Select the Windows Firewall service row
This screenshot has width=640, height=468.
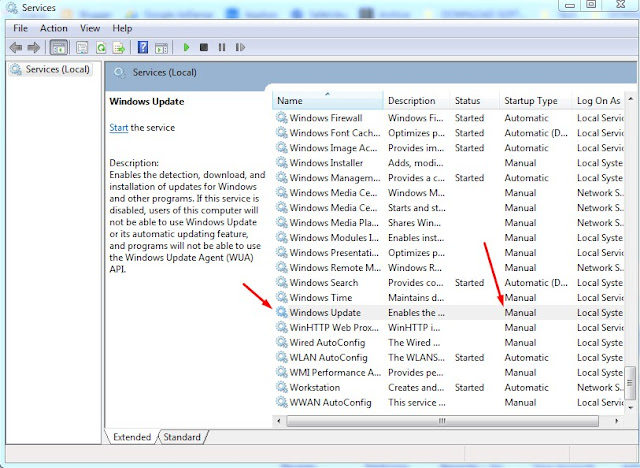[x=449, y=118]
